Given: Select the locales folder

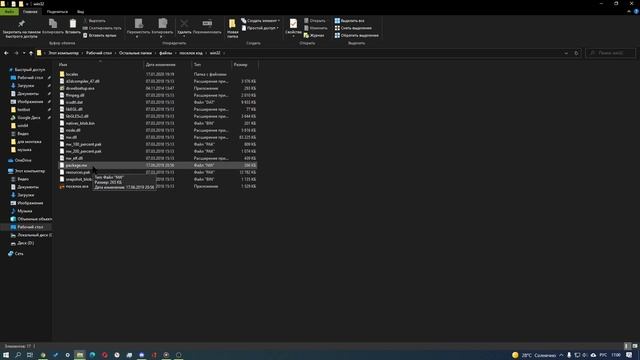Looking at the screenshot, I should [72, 74].
